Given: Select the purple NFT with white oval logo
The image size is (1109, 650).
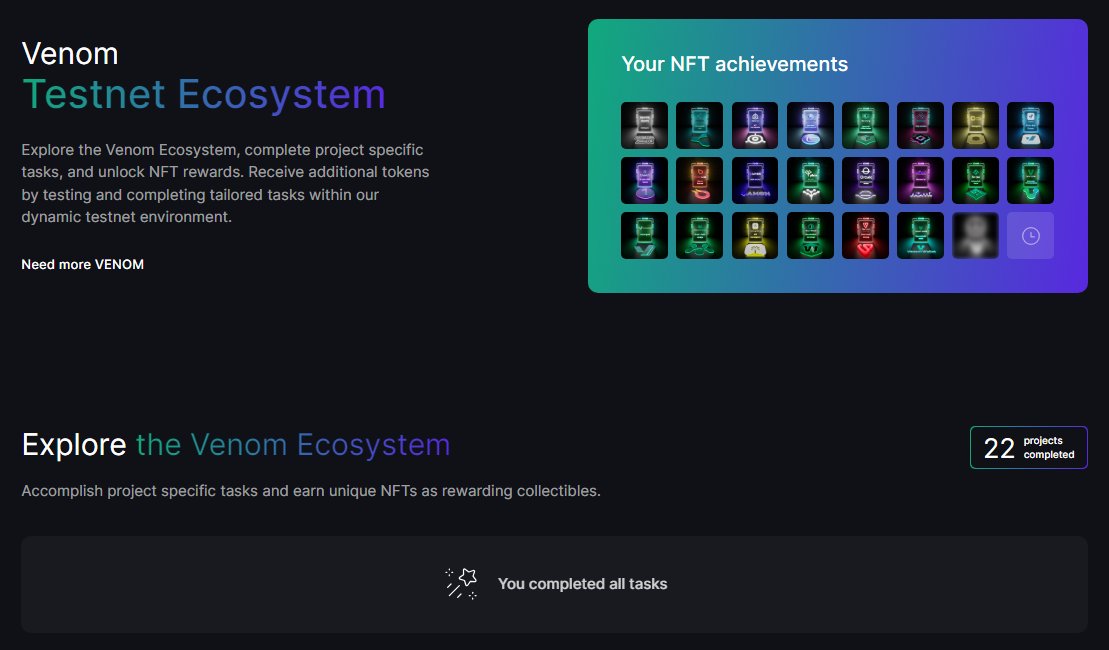Looking at the screenshot, I should [x=865, y=180].
